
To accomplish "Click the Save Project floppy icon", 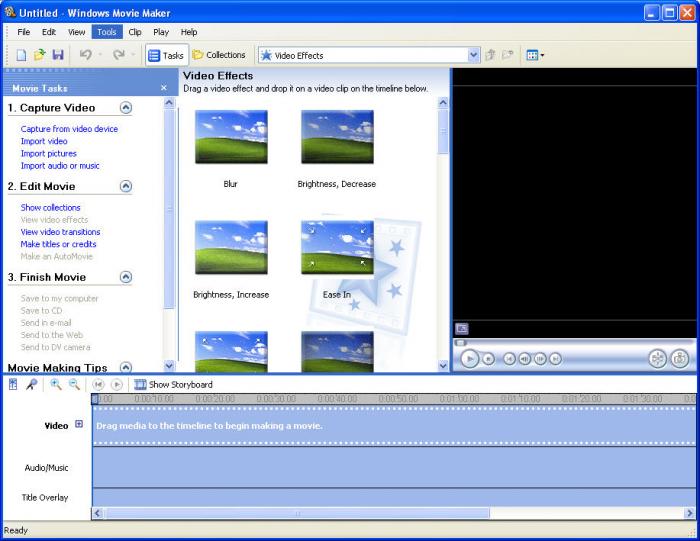I will pos(58,55).
